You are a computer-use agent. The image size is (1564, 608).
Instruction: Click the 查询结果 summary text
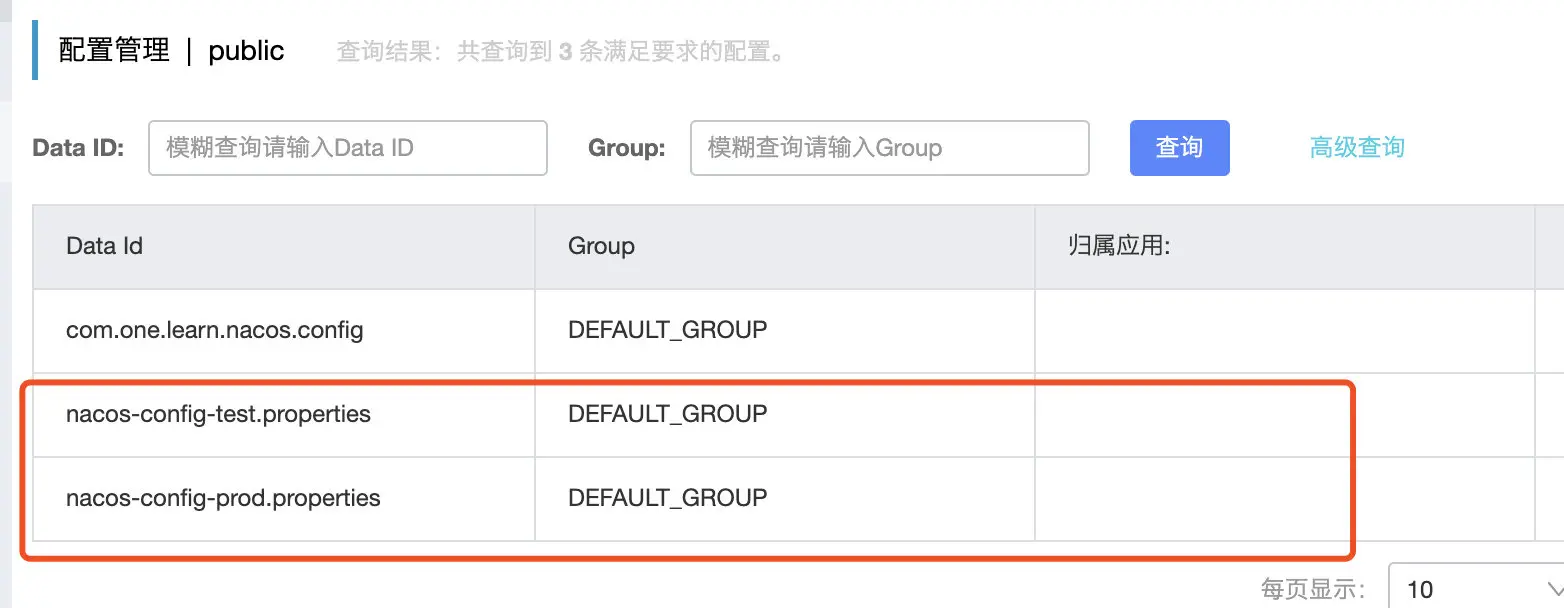coord(560,52)
